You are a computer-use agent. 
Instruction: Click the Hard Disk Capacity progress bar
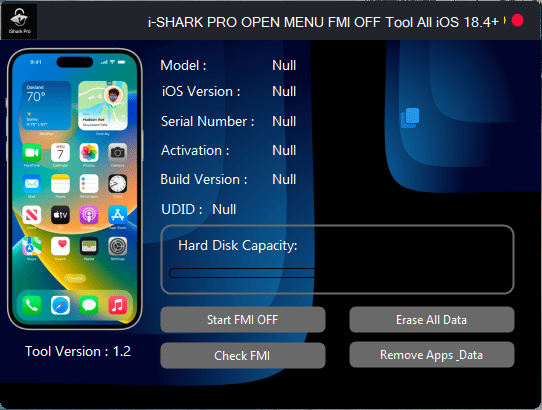click(x=242, y=273)
